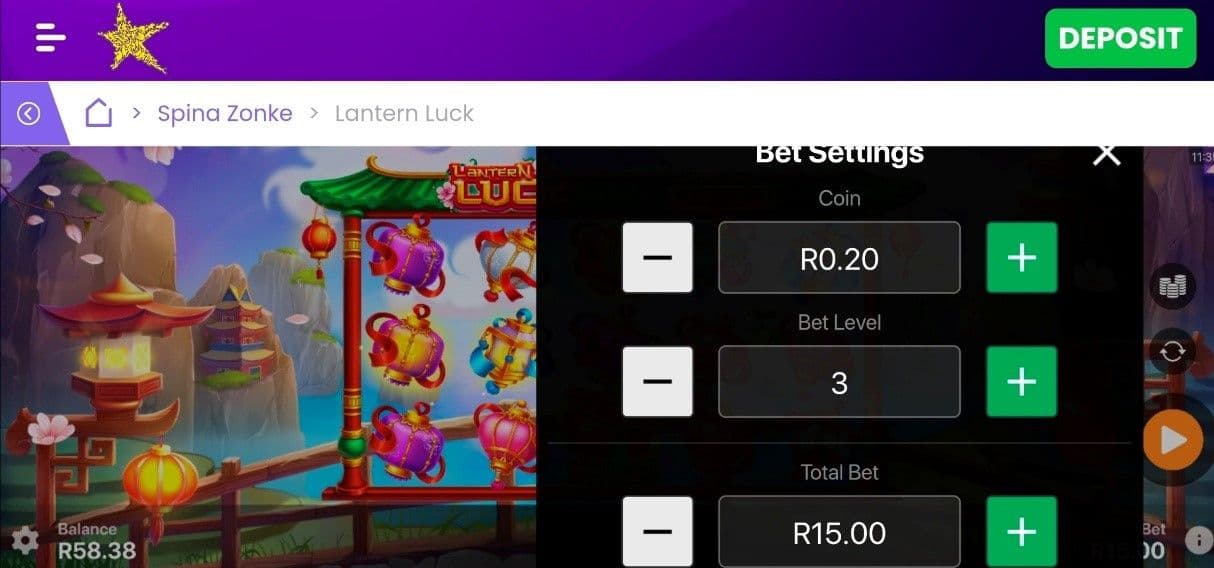Click the gold star logo
The image size is (1214, 568).
click(133, 38)
